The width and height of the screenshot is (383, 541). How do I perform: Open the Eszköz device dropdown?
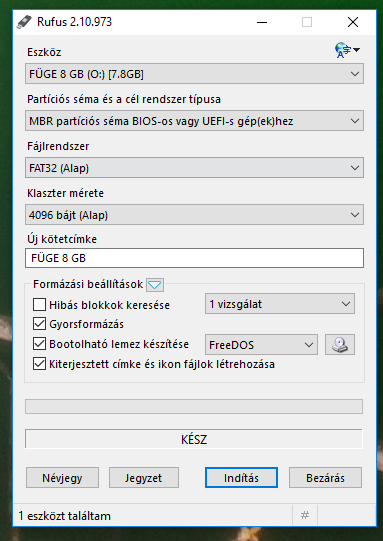point(194,74)
